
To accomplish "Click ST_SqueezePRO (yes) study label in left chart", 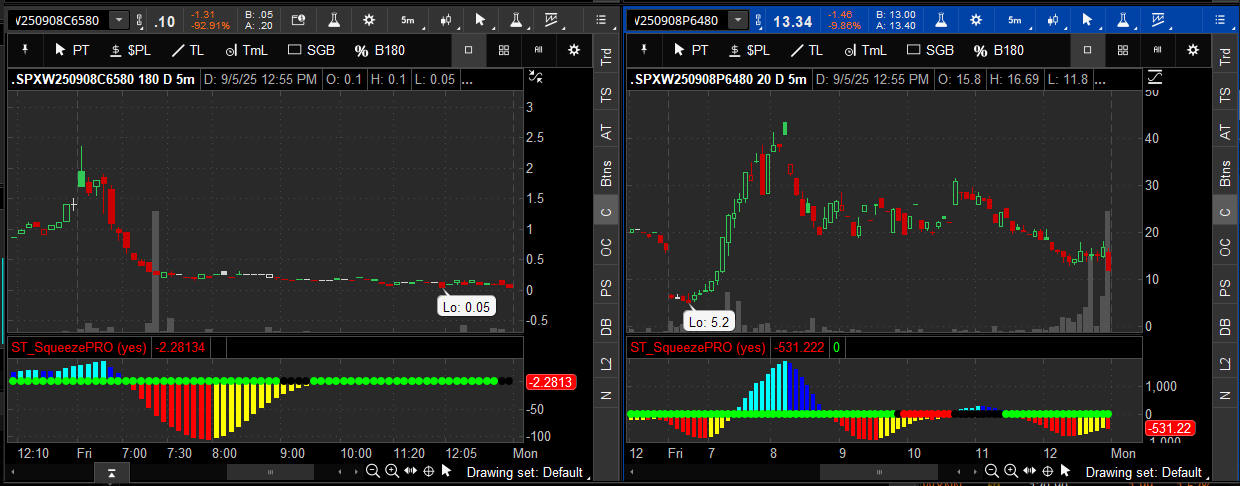I will (x=77, y=347).
